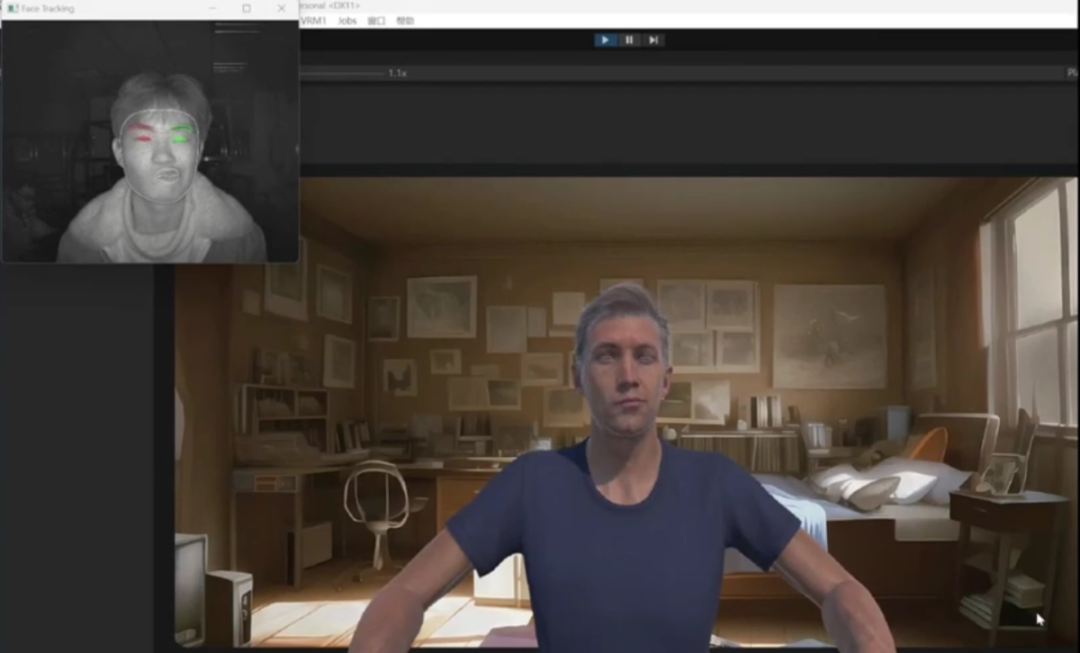This screenshot has height=653, width=1080.
Task: Pause the running scene
Action: point(629,40)
